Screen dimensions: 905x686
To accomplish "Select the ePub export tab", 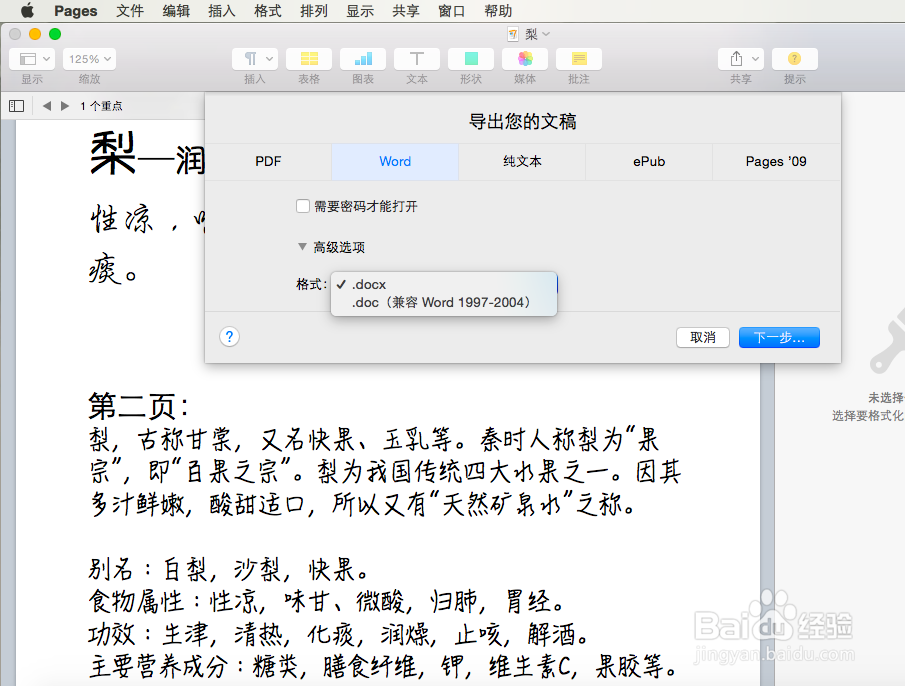I will click(x=649, y=162).
